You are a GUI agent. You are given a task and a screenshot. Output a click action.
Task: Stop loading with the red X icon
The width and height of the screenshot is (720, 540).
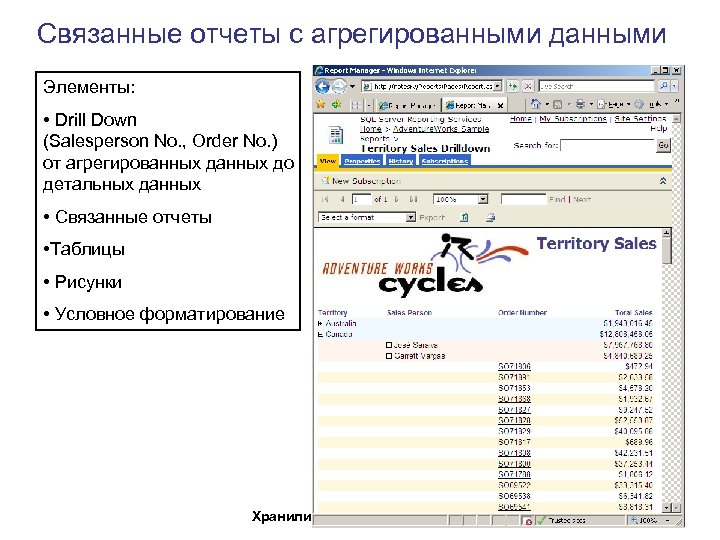(x=528, y=86)
